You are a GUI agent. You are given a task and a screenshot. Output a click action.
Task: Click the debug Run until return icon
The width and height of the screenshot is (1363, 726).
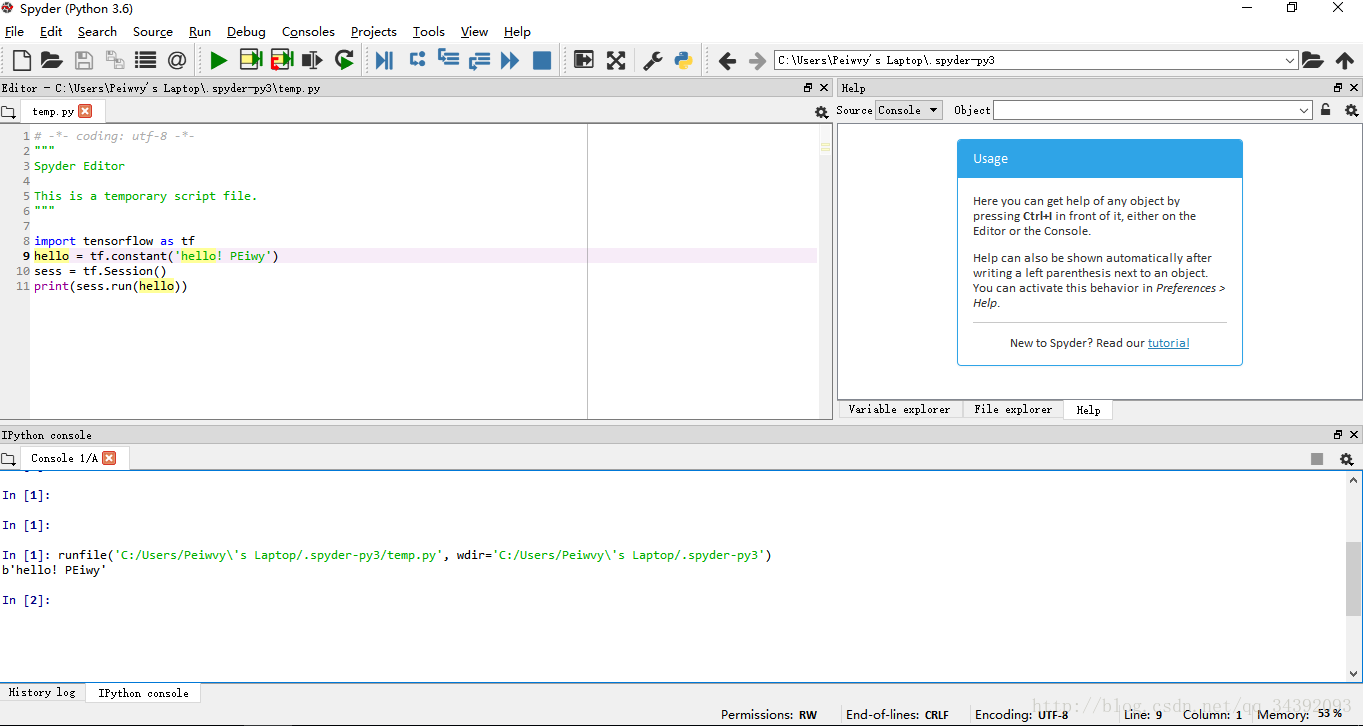[x=479, y=60]
